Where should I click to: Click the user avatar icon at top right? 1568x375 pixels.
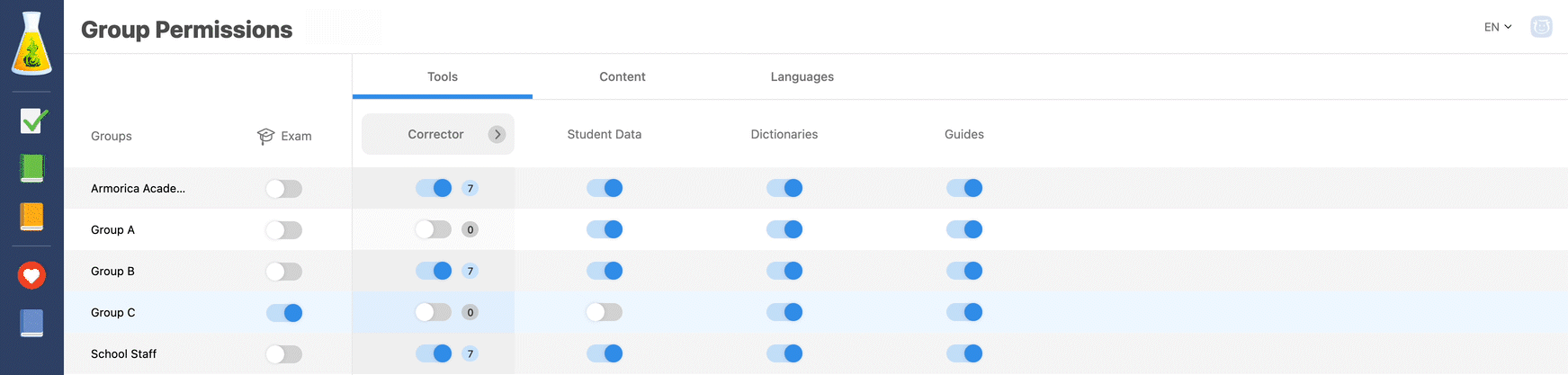1542,27
